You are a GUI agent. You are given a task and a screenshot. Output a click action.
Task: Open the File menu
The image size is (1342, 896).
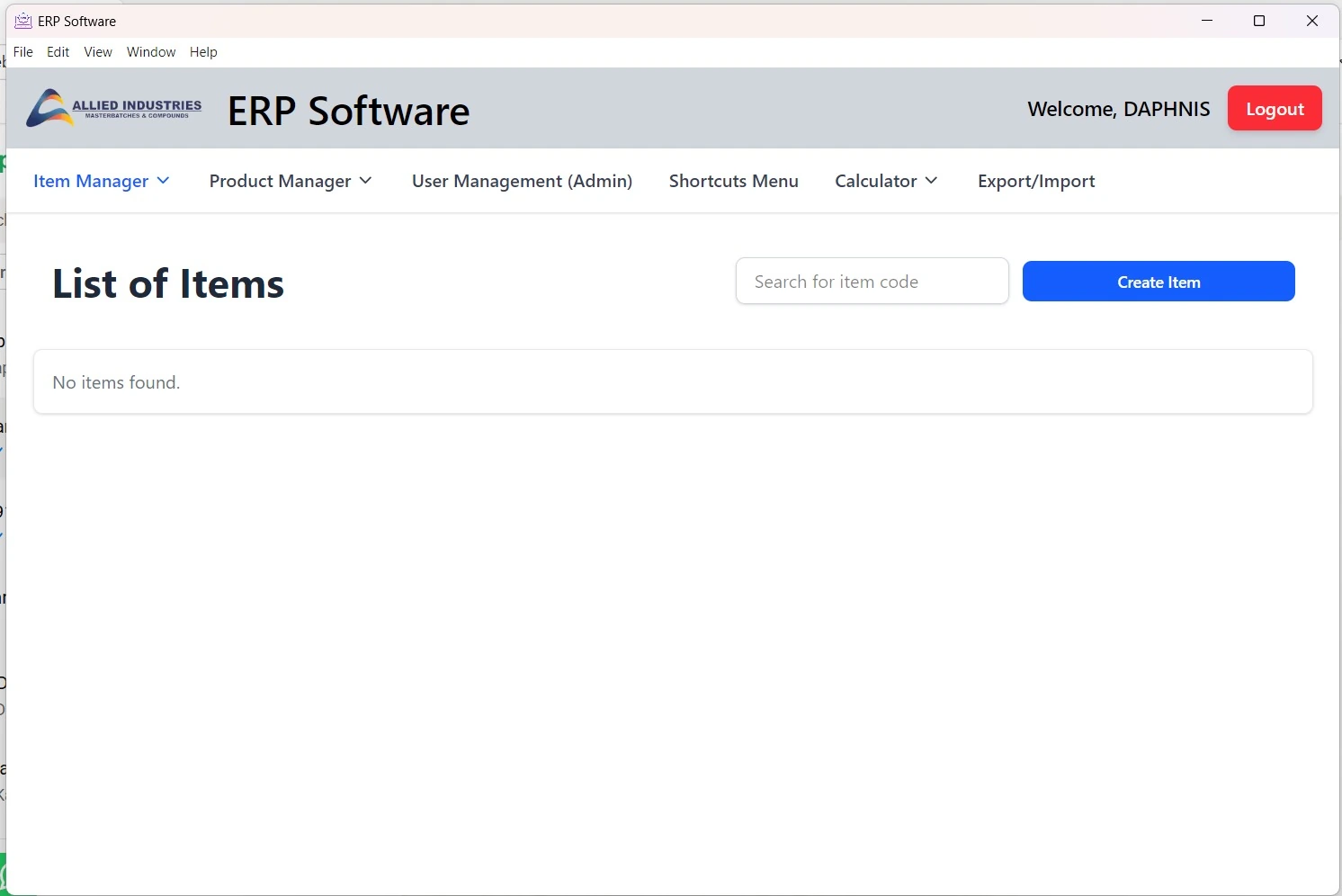tap(23, 52)
